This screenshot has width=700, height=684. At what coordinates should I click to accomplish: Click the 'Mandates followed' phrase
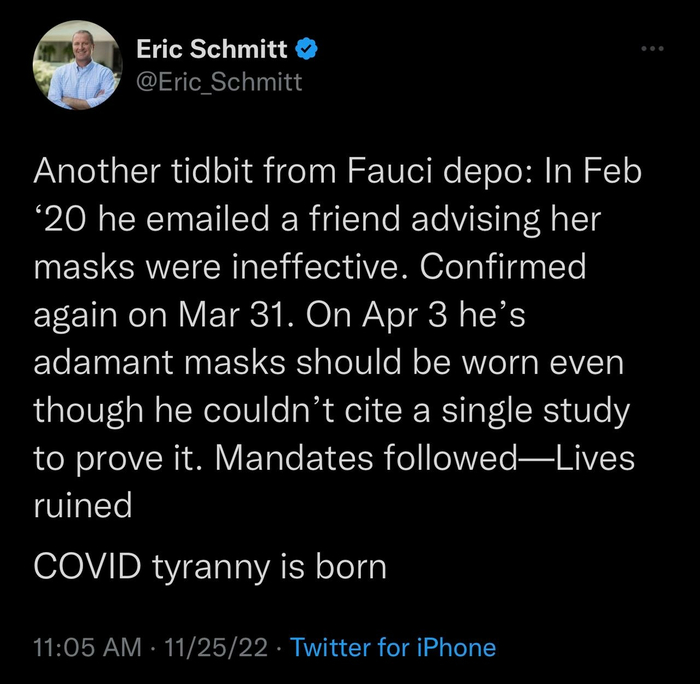[368, 457]
